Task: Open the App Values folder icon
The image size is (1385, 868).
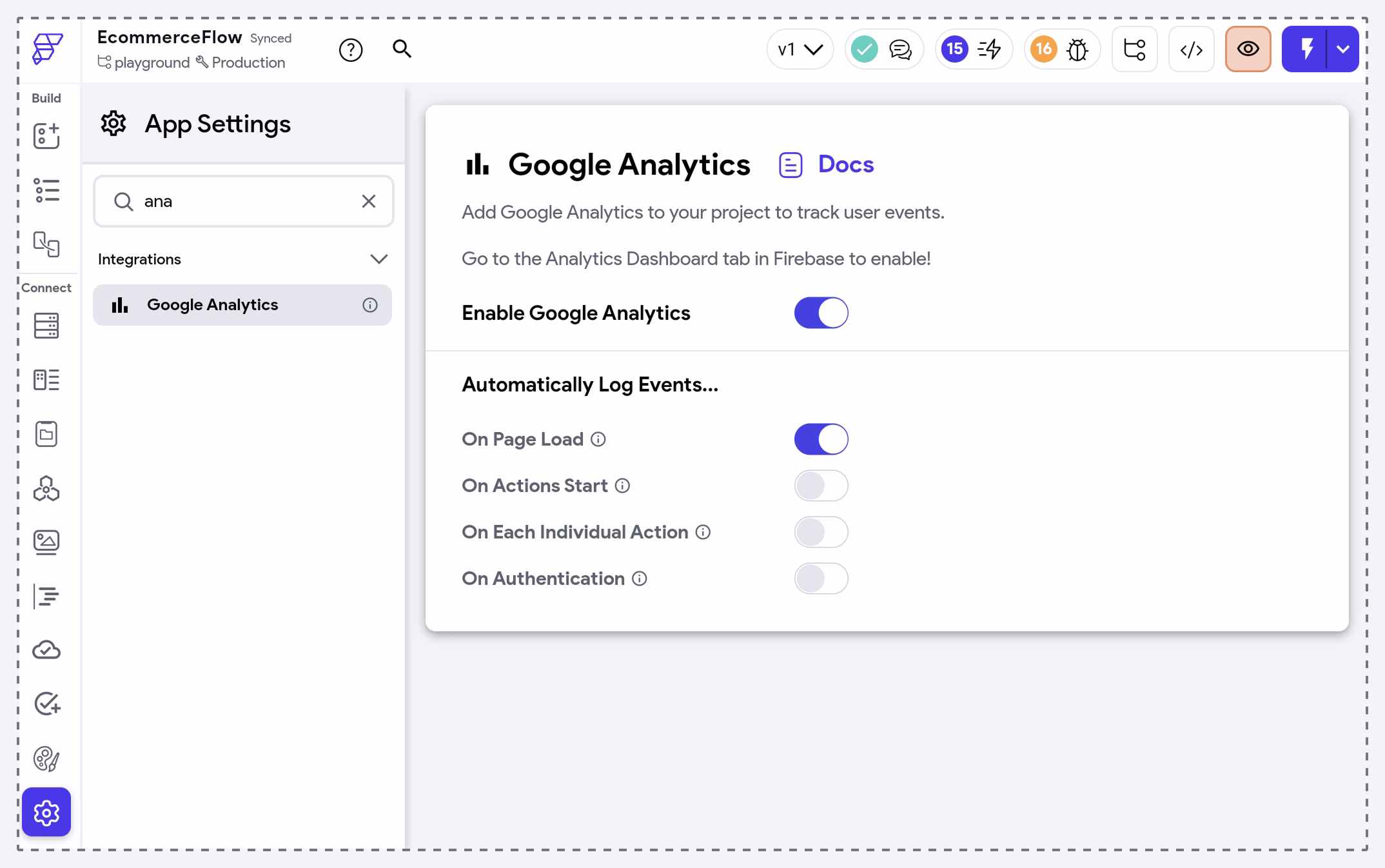Action: tap(46, 434)
